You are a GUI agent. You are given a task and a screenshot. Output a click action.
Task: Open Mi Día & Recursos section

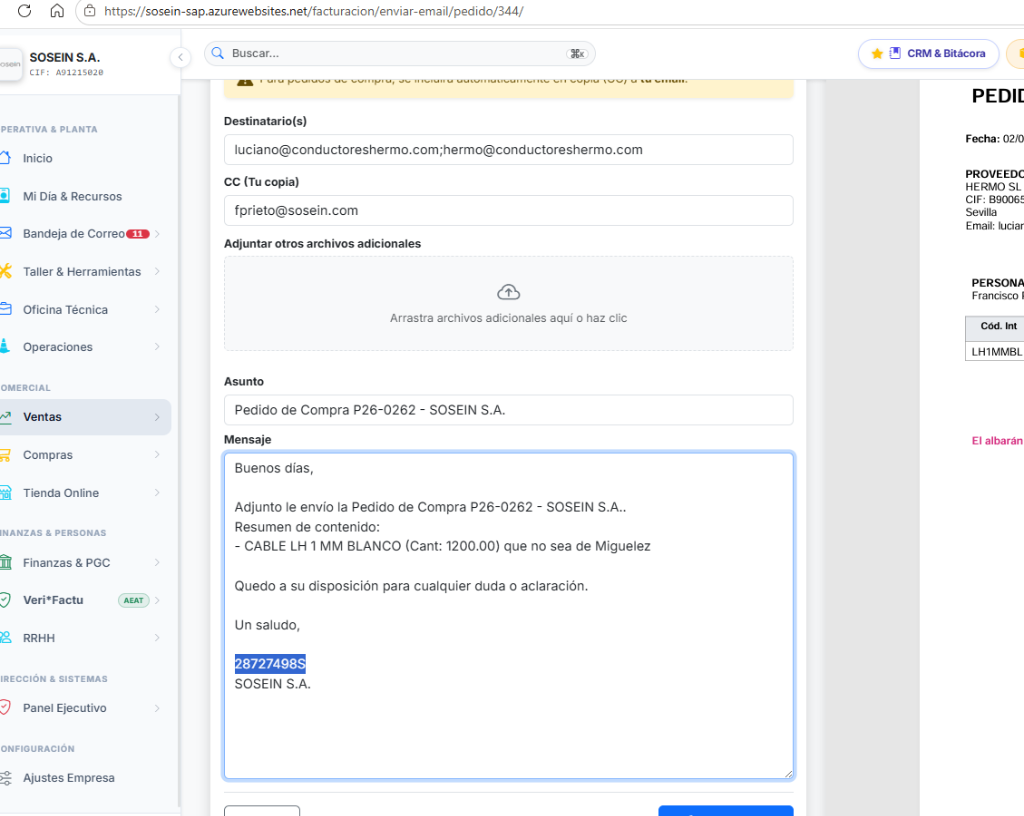pos(86,196)
